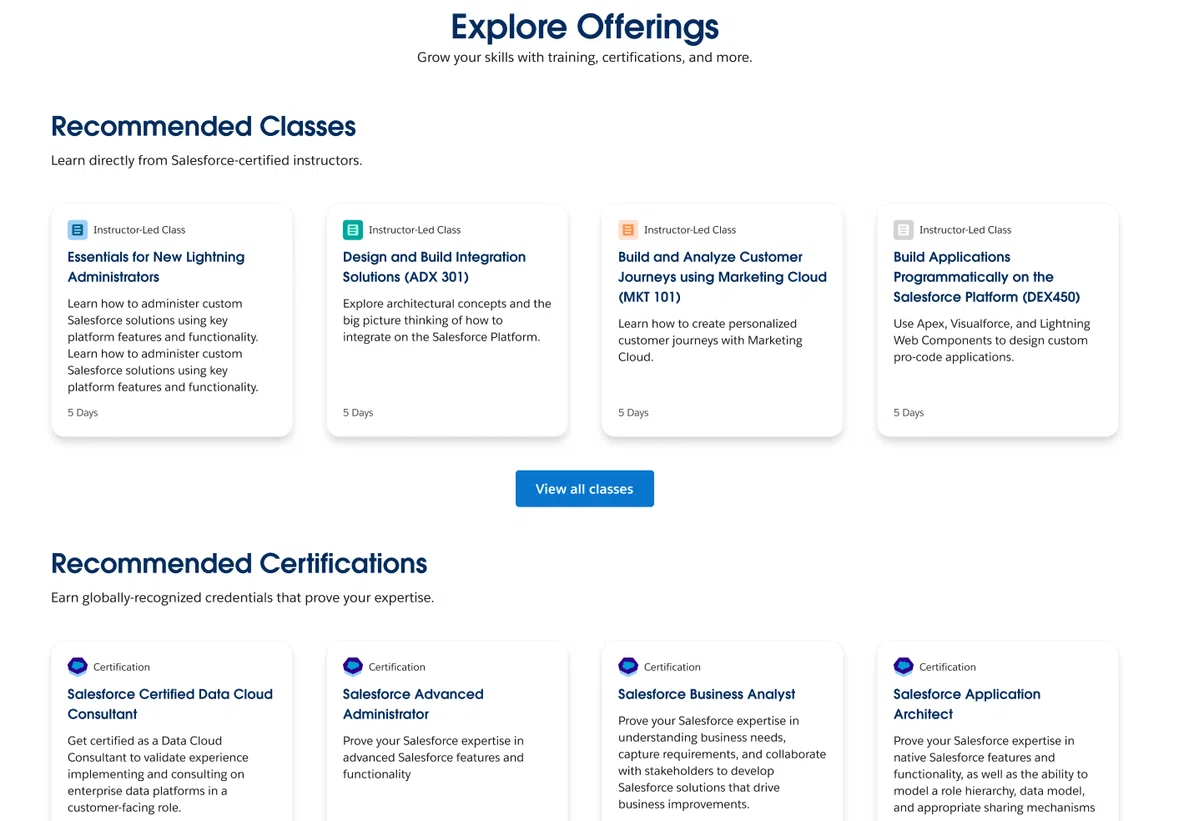Click the Recommended Certifications heading
Screen dimensions: 1200x821
[239, 563]
